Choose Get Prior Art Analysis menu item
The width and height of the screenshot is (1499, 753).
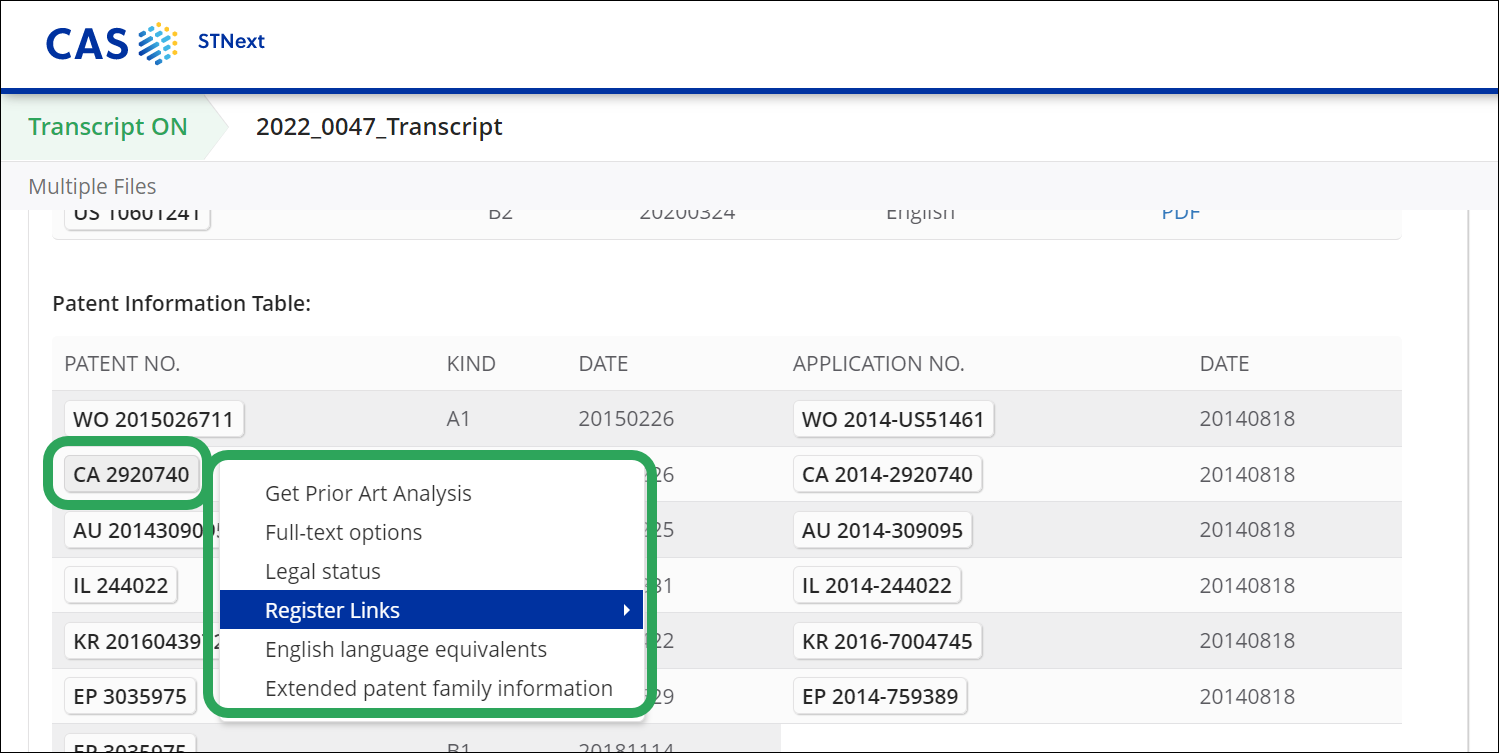[x=368, y=493]
